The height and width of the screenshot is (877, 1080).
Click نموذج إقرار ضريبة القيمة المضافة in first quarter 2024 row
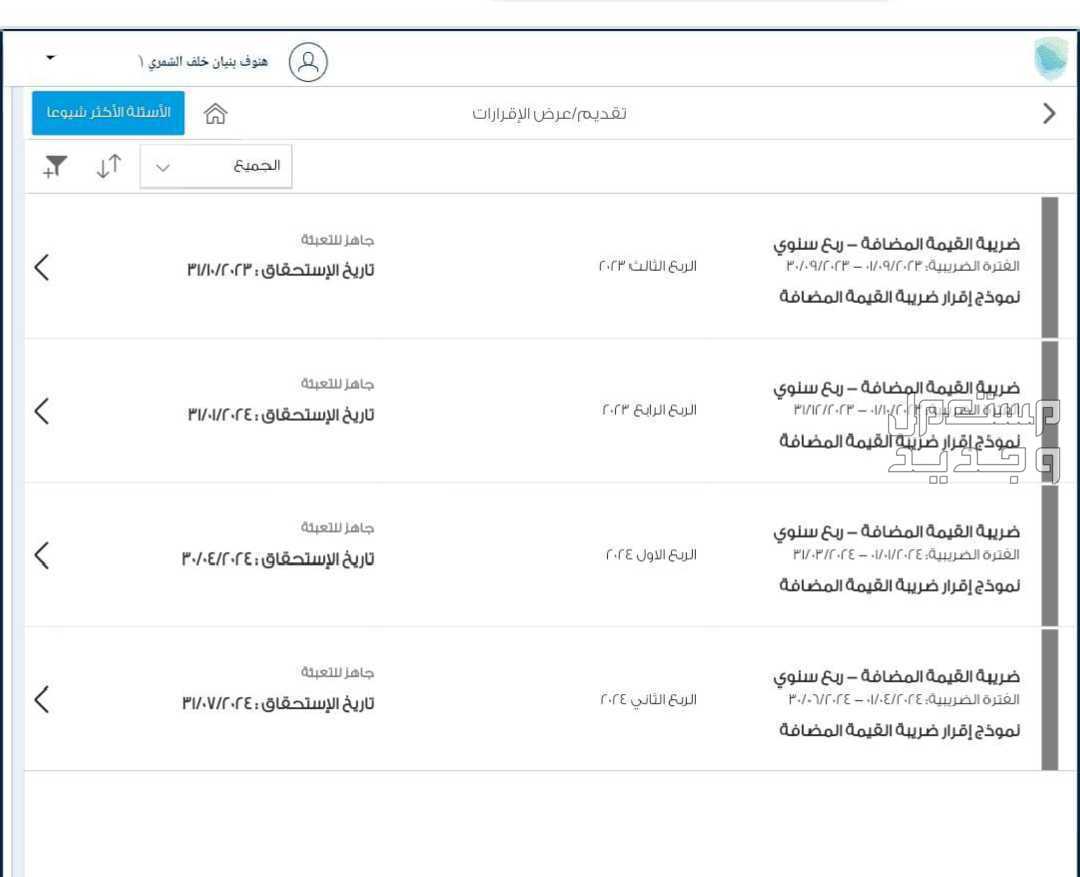[x=900, y=586]
